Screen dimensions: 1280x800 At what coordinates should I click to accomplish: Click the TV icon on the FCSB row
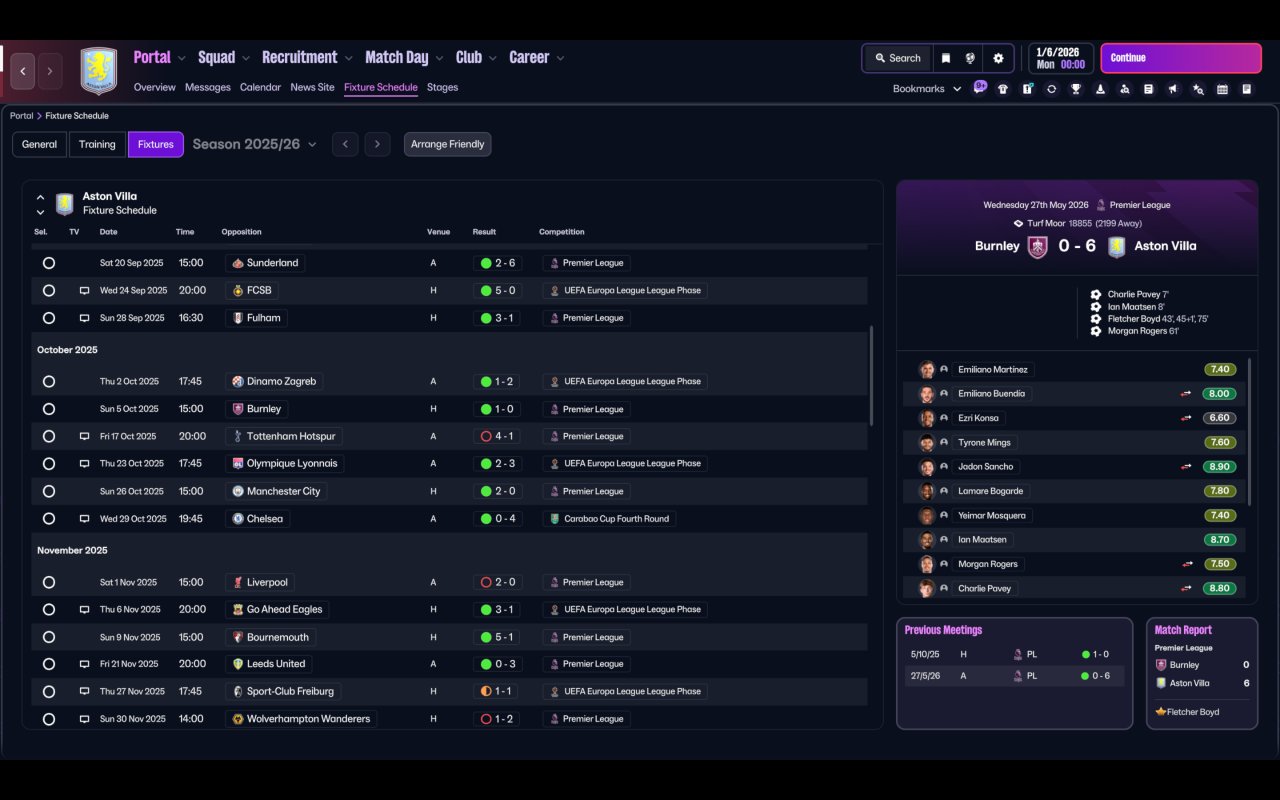coord(85,291)
